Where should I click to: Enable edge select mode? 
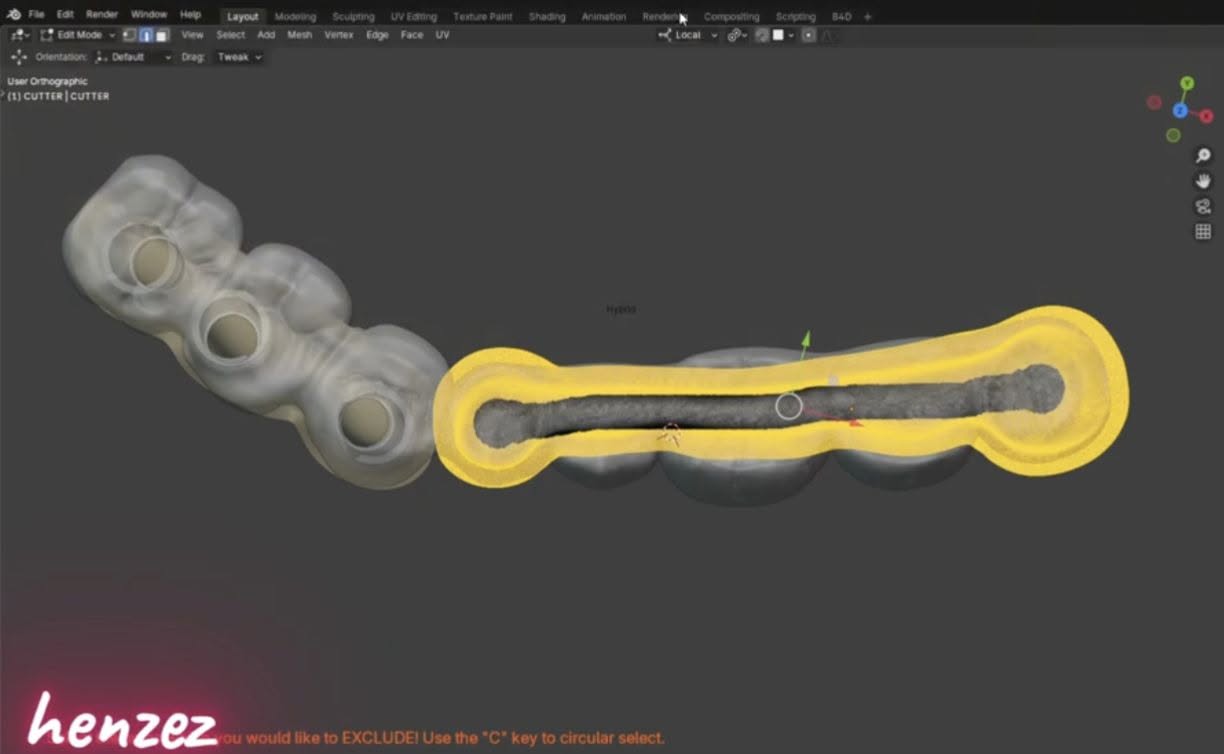tap(145, 35)
